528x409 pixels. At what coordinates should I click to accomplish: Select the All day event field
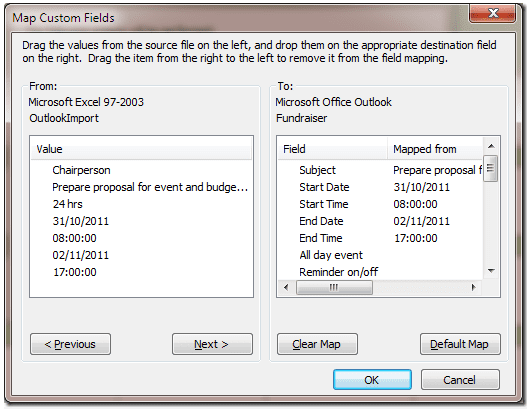click(x=331, y=255)
